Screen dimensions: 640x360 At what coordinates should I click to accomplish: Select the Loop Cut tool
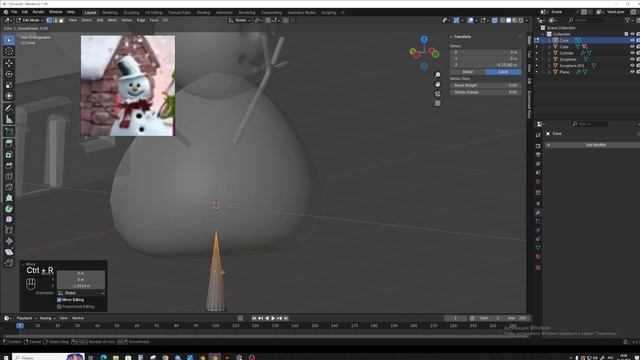click(9, 177)
